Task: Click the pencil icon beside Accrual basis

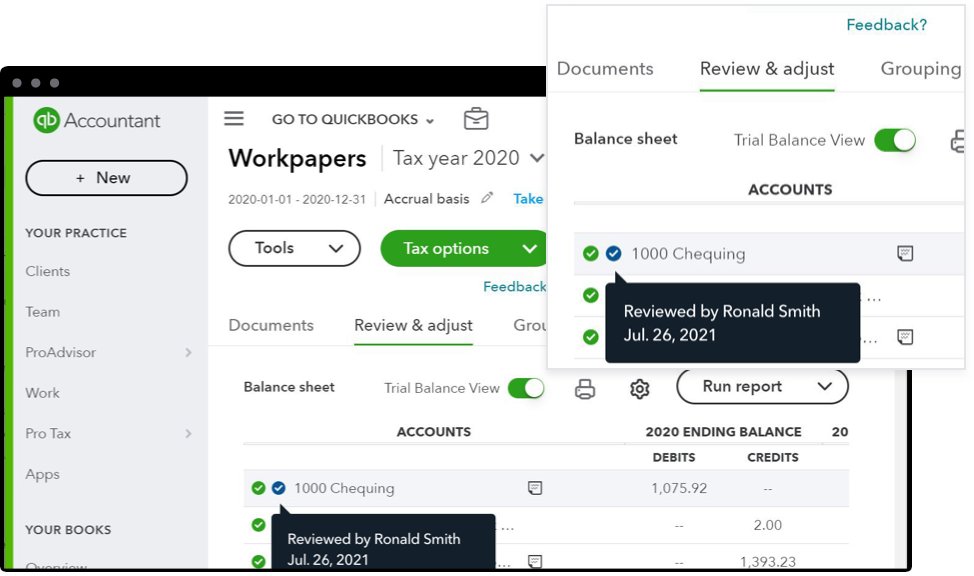Action: (487, 198)
